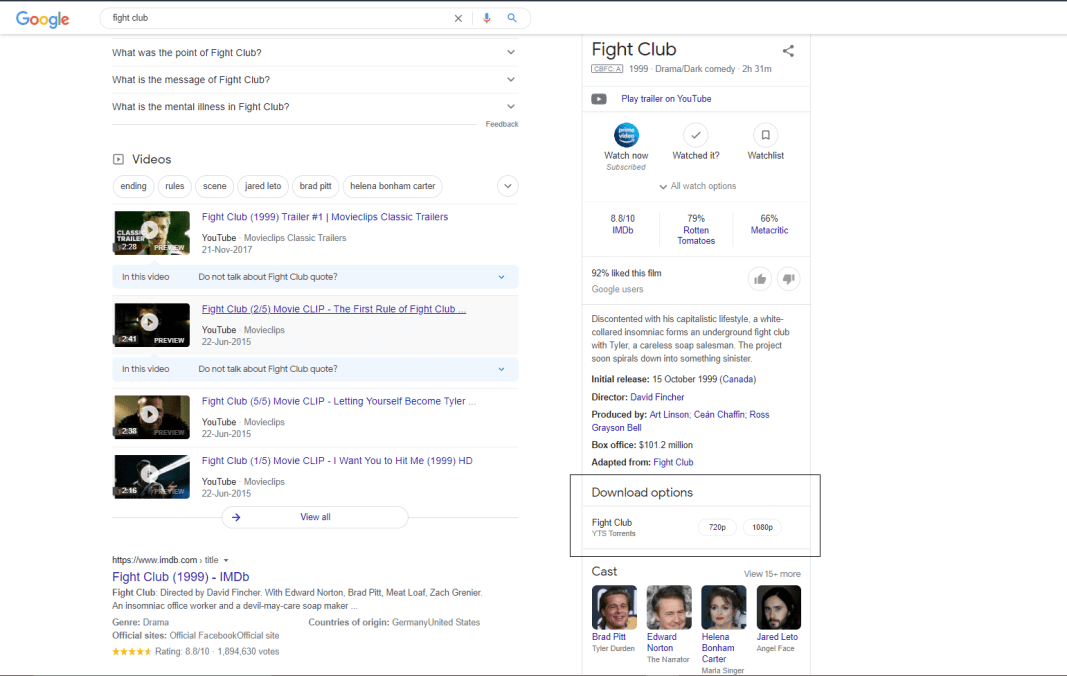Open 'Adapted from: Fight Club' link
The image size is (1067, 676).
(673, 462)
